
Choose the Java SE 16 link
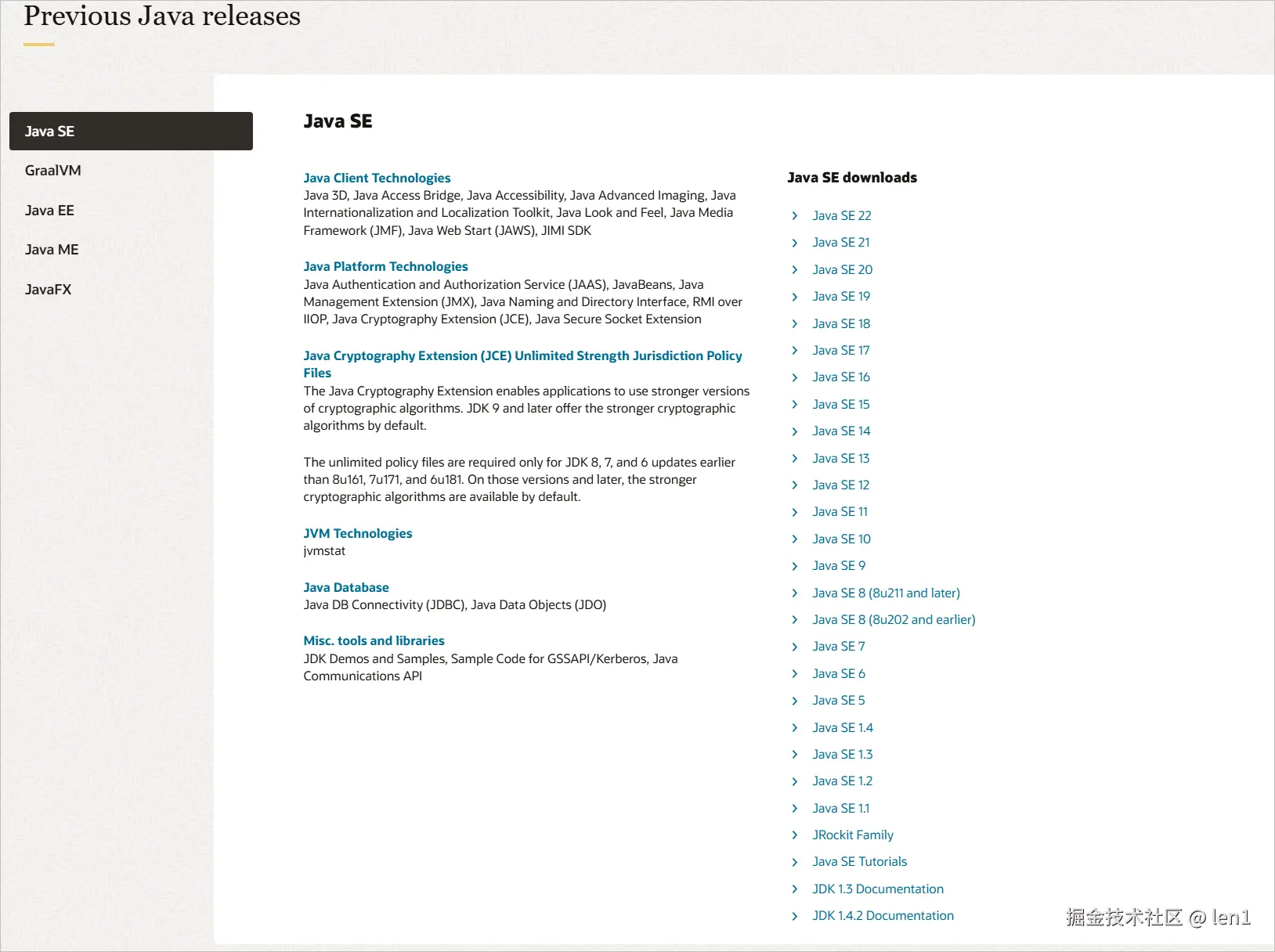pos(841,377)
